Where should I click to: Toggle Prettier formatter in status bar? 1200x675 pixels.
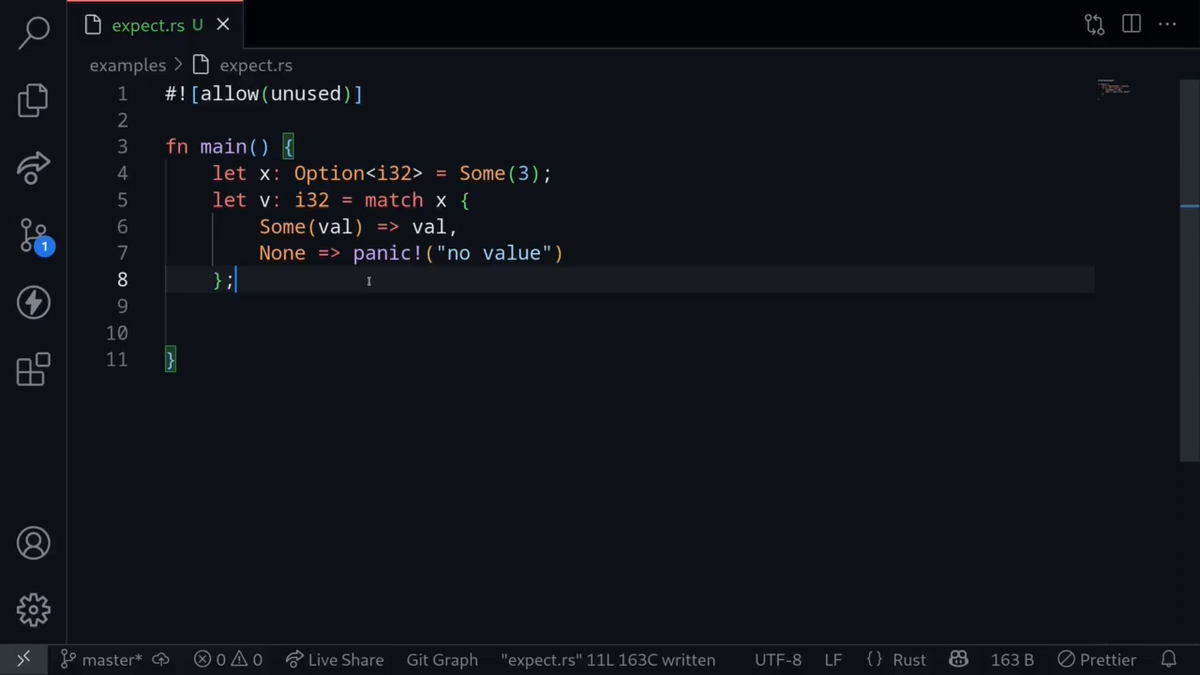[1097, 660]
